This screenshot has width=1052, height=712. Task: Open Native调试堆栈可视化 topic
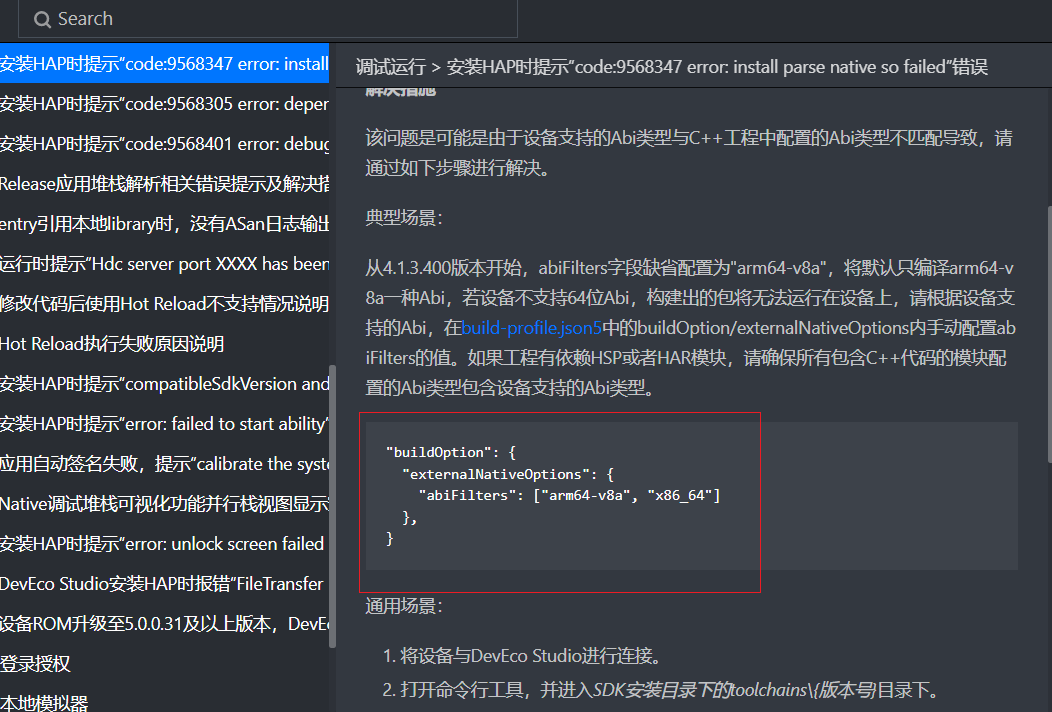pyautogui.click(x=160, y=503)
